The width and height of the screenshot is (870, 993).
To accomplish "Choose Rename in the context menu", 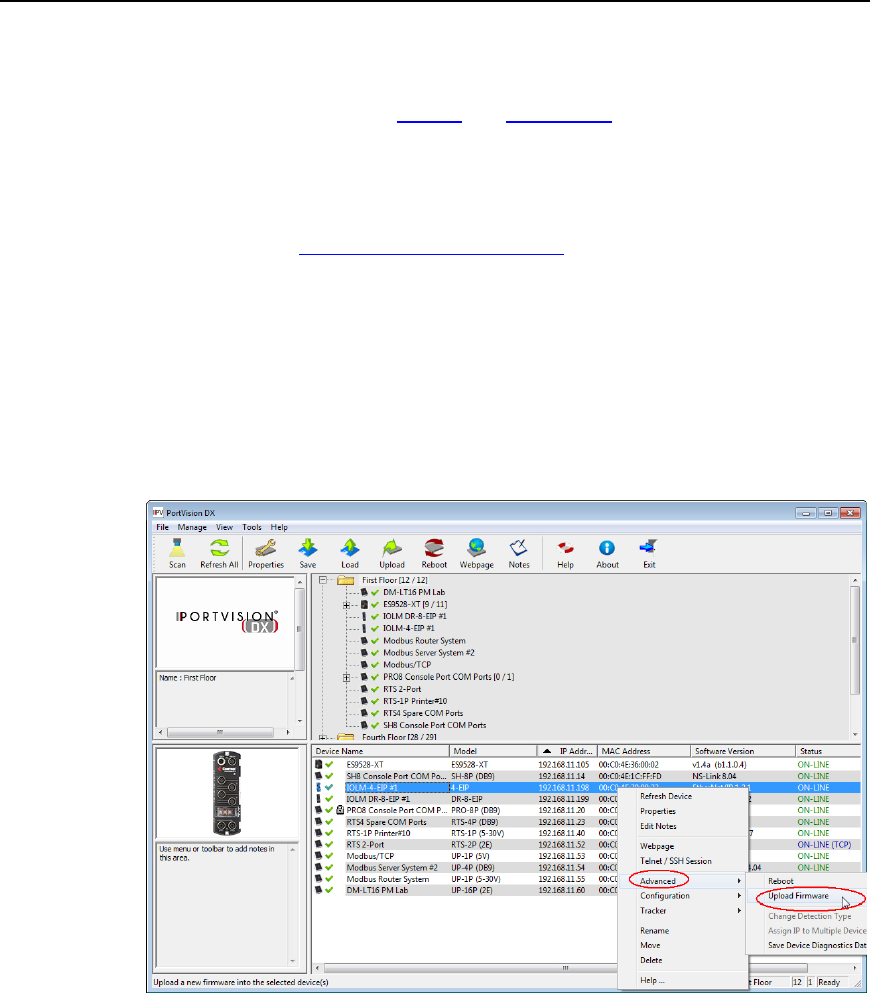I will pyautogui.click(x=683, y=931).
